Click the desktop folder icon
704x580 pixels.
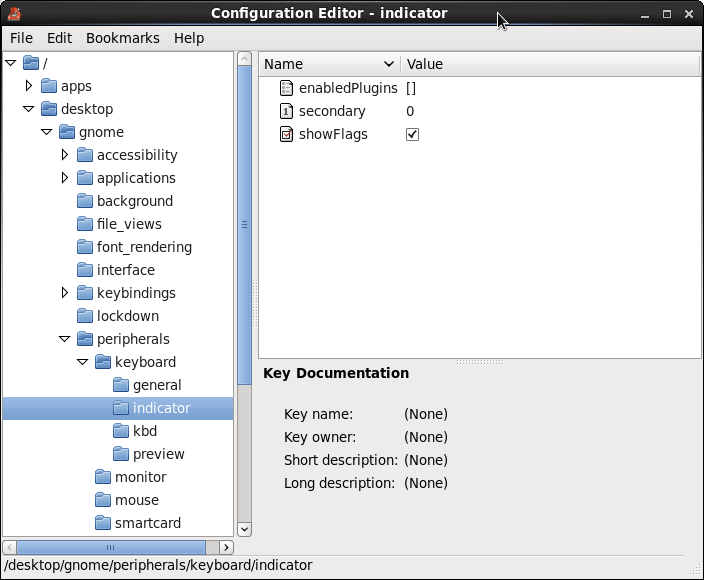[x=49, y=109]
